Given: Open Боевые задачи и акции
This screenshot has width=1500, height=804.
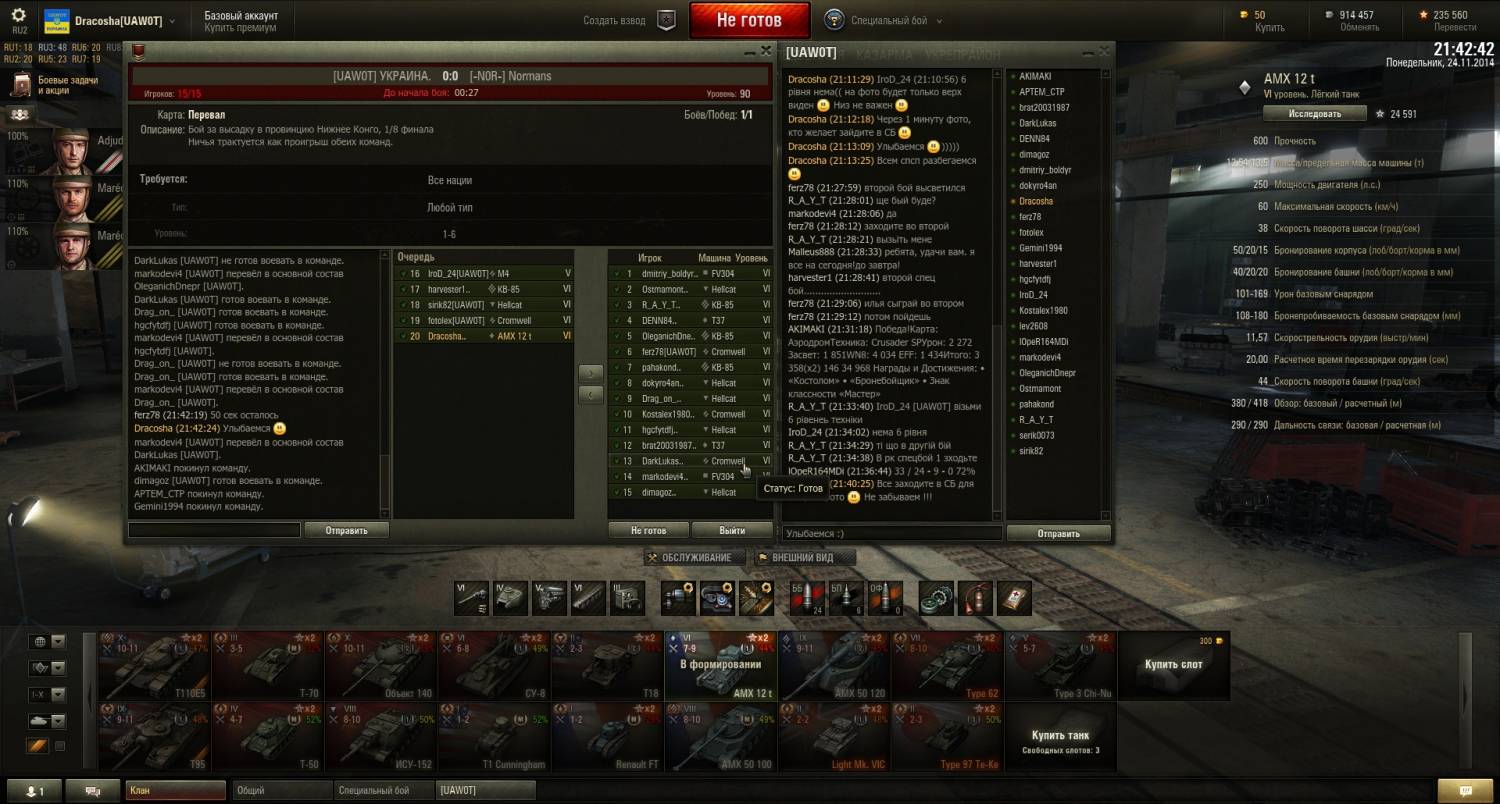Looking at the screenshot, I should tap(54, 85).
